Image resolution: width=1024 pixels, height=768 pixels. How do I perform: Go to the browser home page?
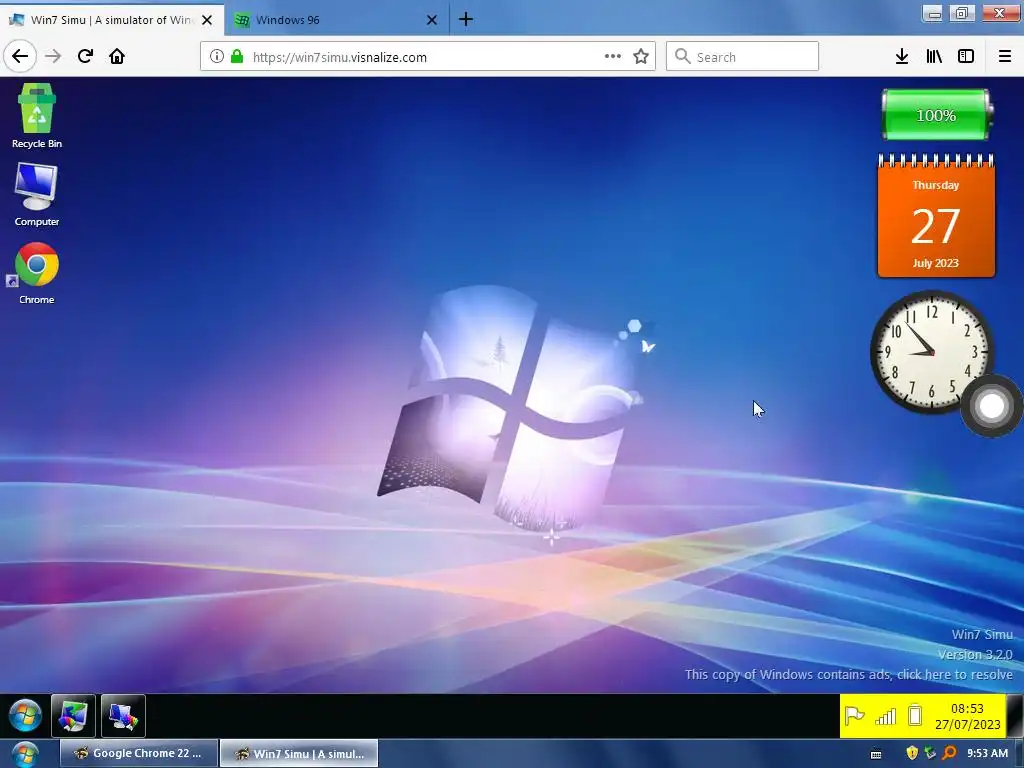tap(117, 56)
